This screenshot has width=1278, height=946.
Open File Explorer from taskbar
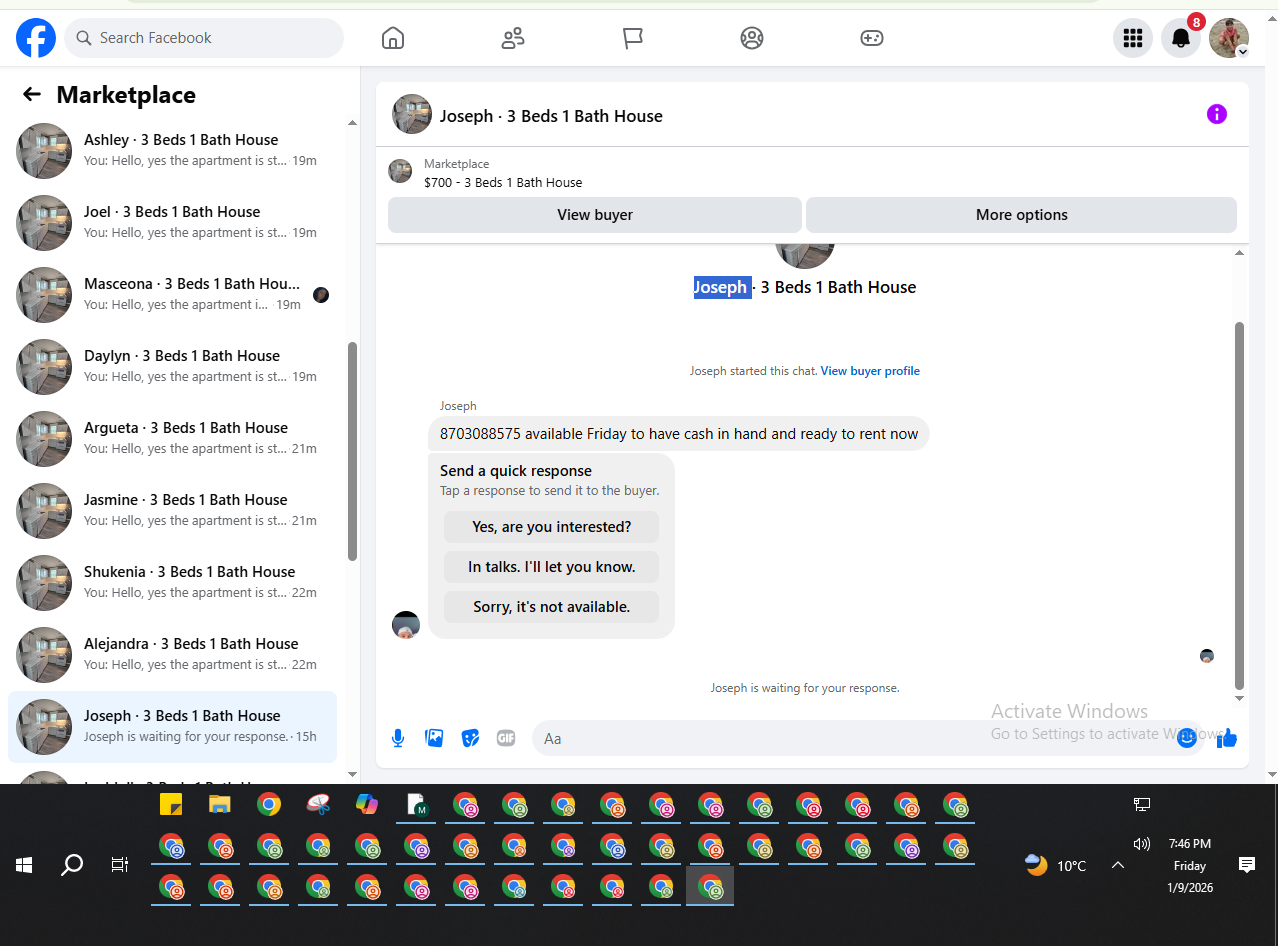point(220,804)
